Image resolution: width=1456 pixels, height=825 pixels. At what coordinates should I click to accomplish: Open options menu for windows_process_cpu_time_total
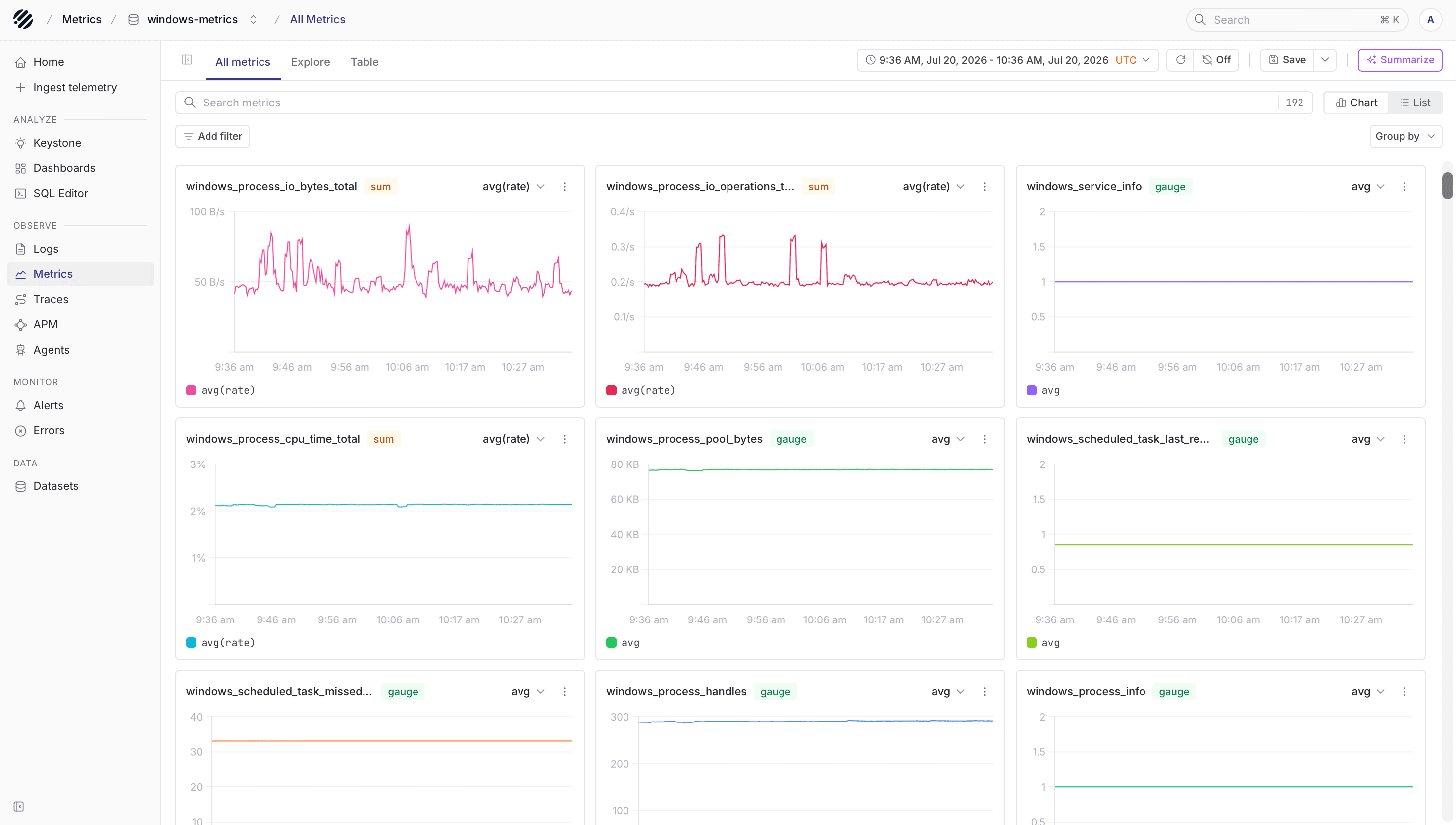pyautogui.click(x=564, y=439)
